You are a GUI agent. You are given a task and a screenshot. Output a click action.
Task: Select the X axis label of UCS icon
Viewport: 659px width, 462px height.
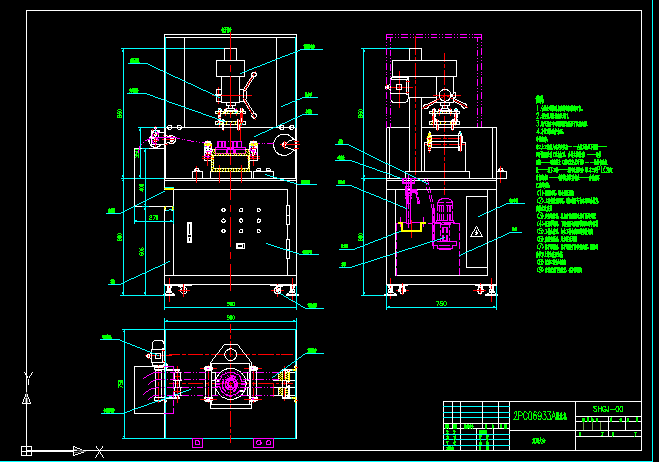[99, 452]
